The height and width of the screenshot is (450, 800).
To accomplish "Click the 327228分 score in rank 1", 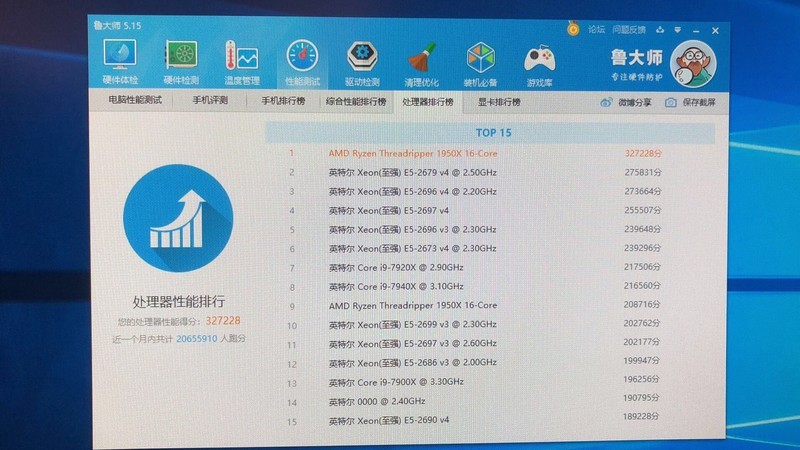I will tap(643, 153).
